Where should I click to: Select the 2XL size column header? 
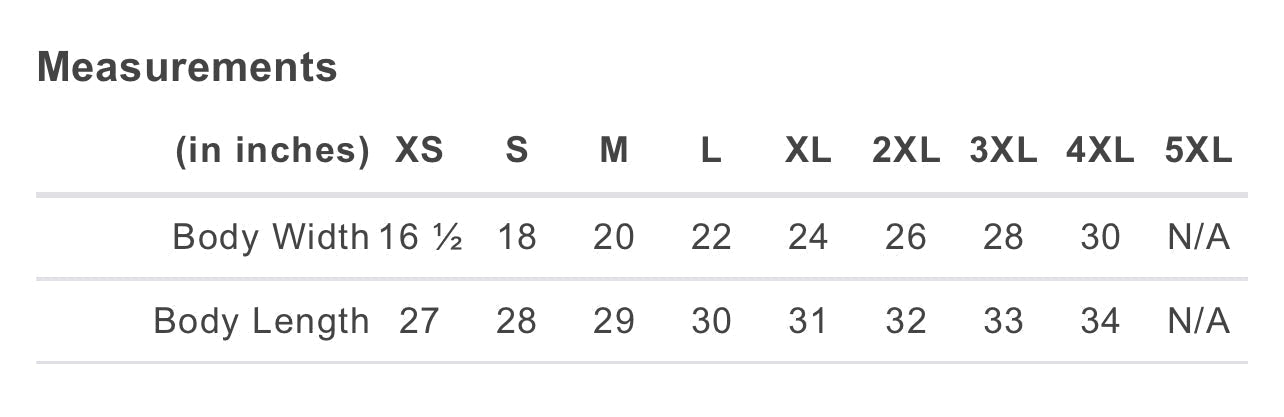click(x=906, y=151)
